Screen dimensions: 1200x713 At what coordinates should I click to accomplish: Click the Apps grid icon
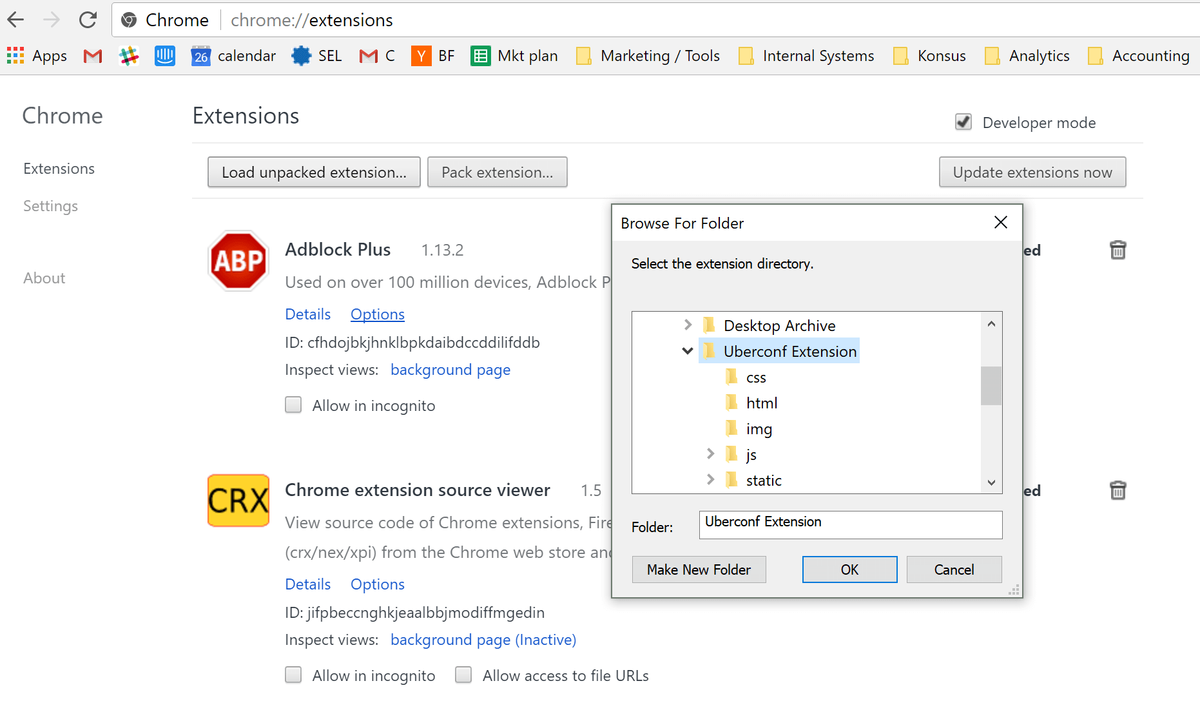point(17,55)
